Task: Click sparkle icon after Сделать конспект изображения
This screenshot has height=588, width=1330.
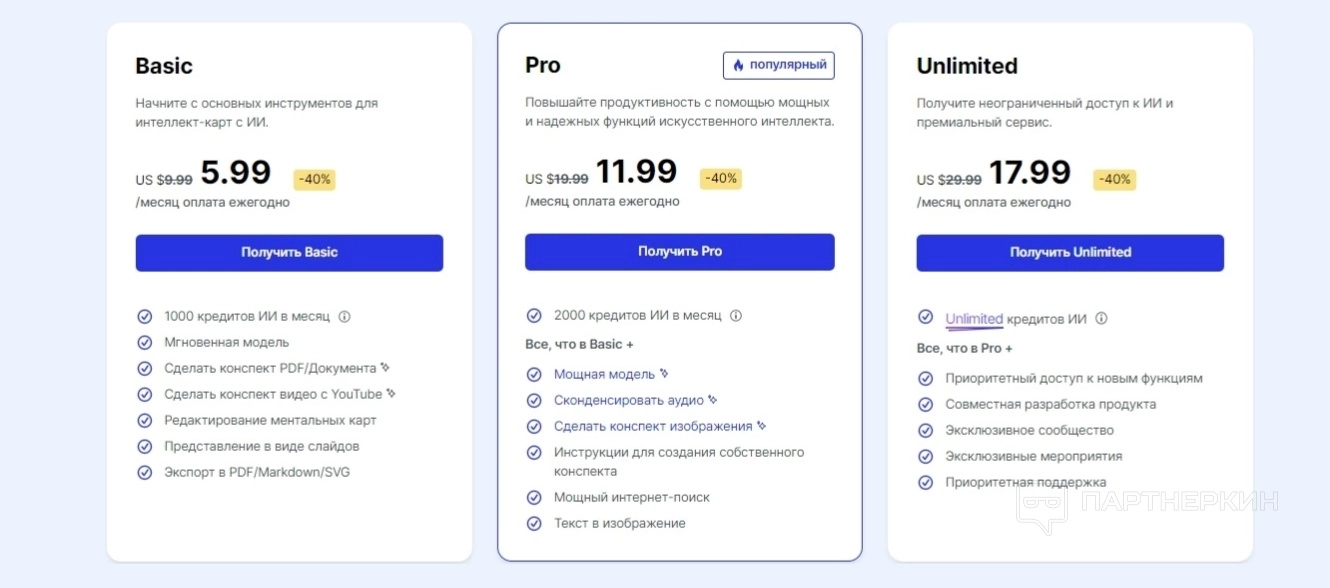Action: [761, 426]
